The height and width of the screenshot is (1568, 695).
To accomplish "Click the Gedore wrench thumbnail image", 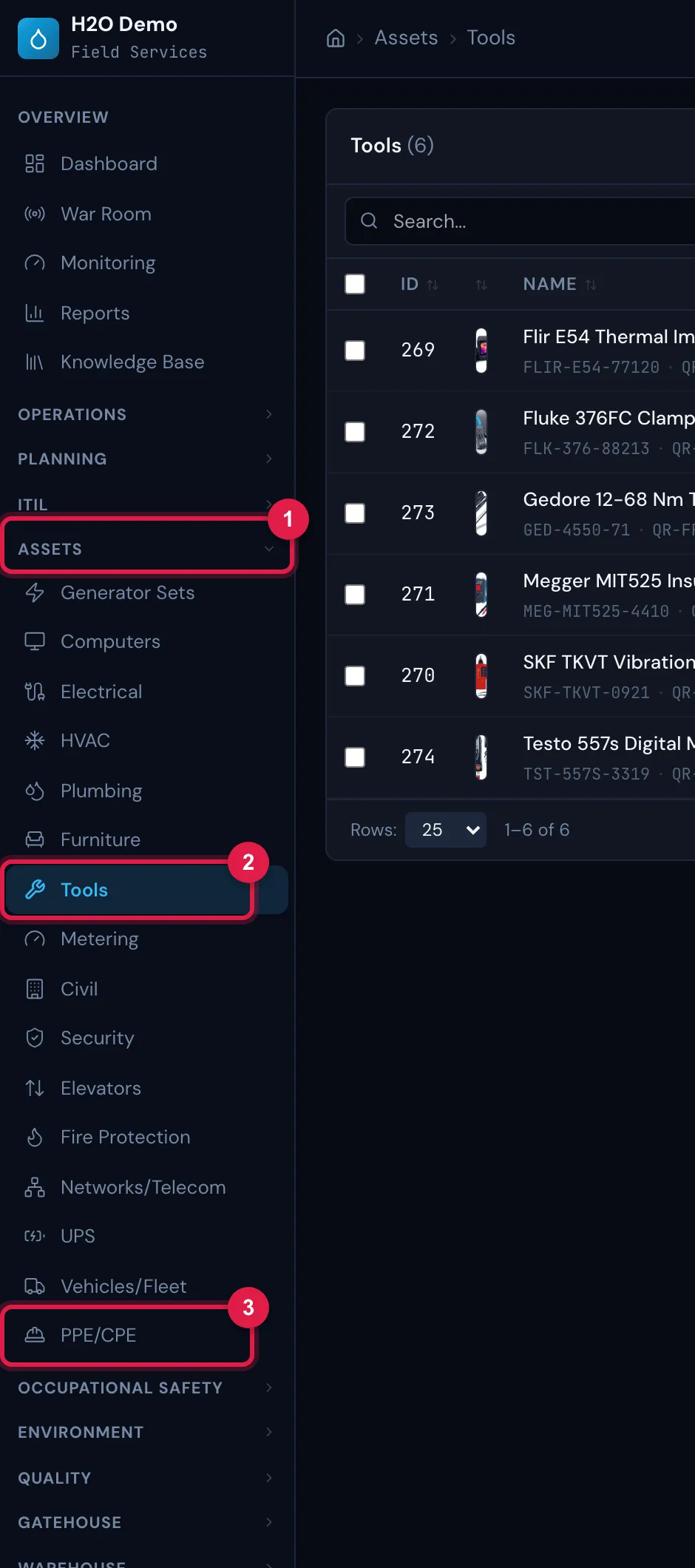I will click(481, 513).
